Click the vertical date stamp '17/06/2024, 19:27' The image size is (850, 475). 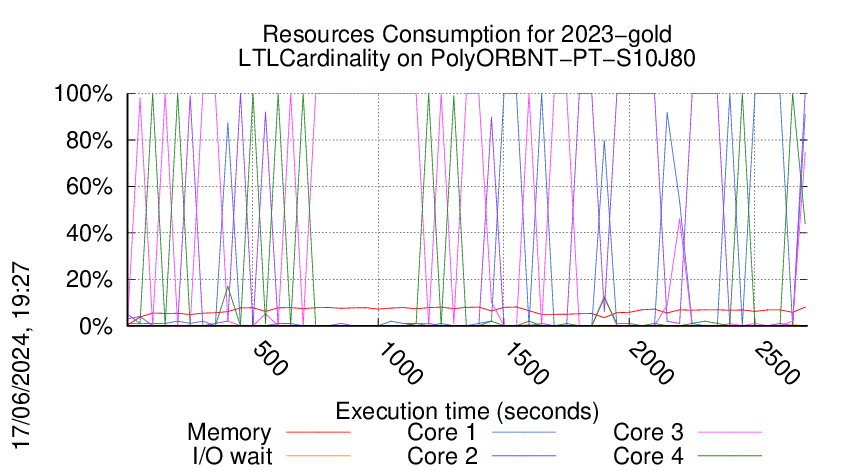coord(22,356)
